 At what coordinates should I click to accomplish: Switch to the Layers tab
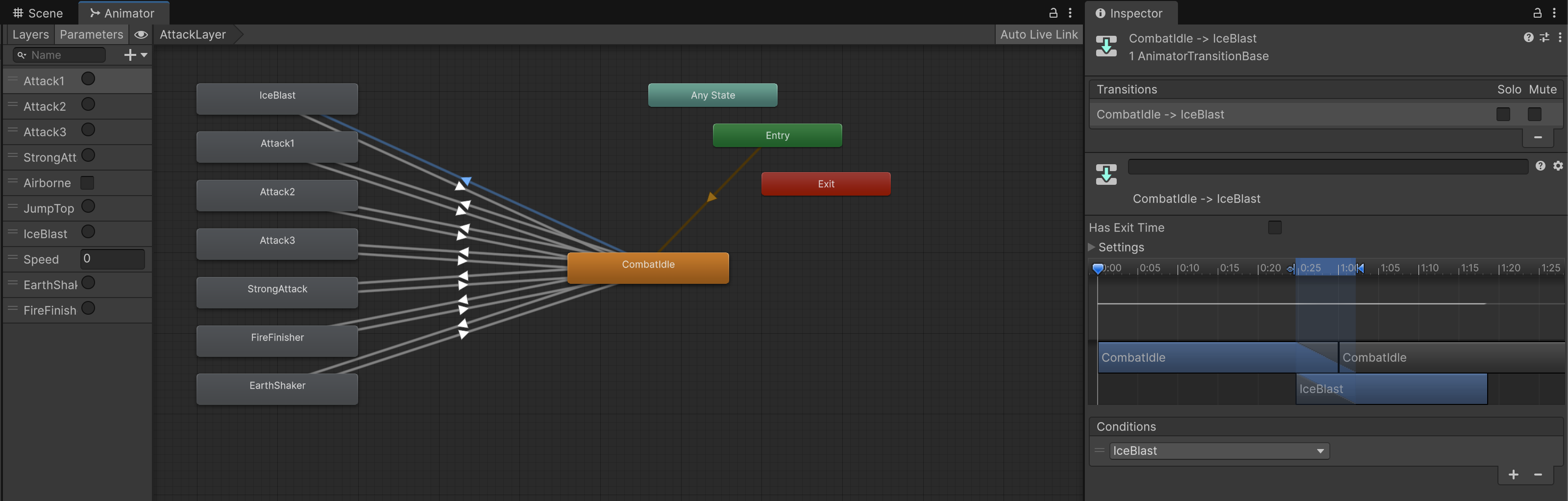point(30,35)
